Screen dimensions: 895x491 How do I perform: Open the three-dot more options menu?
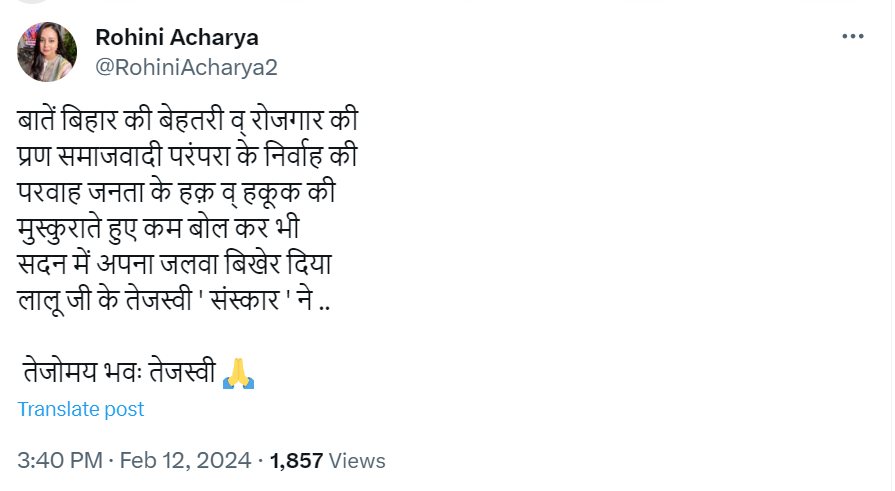pos(852,37)
